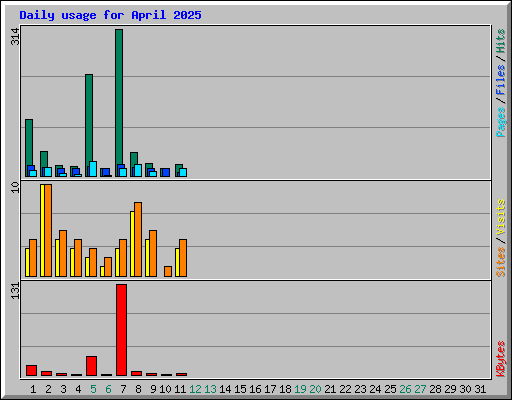512x400 pixels.
Task: Click the yellow Visits legend label
Action: (x=500, y=217)
